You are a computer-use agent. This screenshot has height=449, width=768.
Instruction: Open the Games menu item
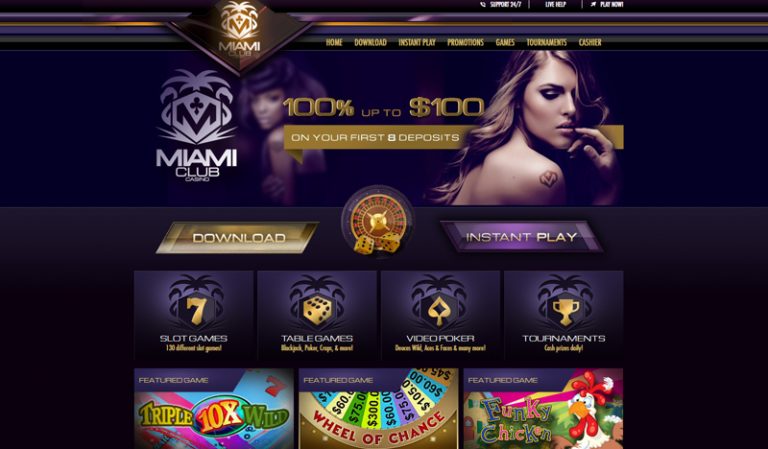coord(505,42)
